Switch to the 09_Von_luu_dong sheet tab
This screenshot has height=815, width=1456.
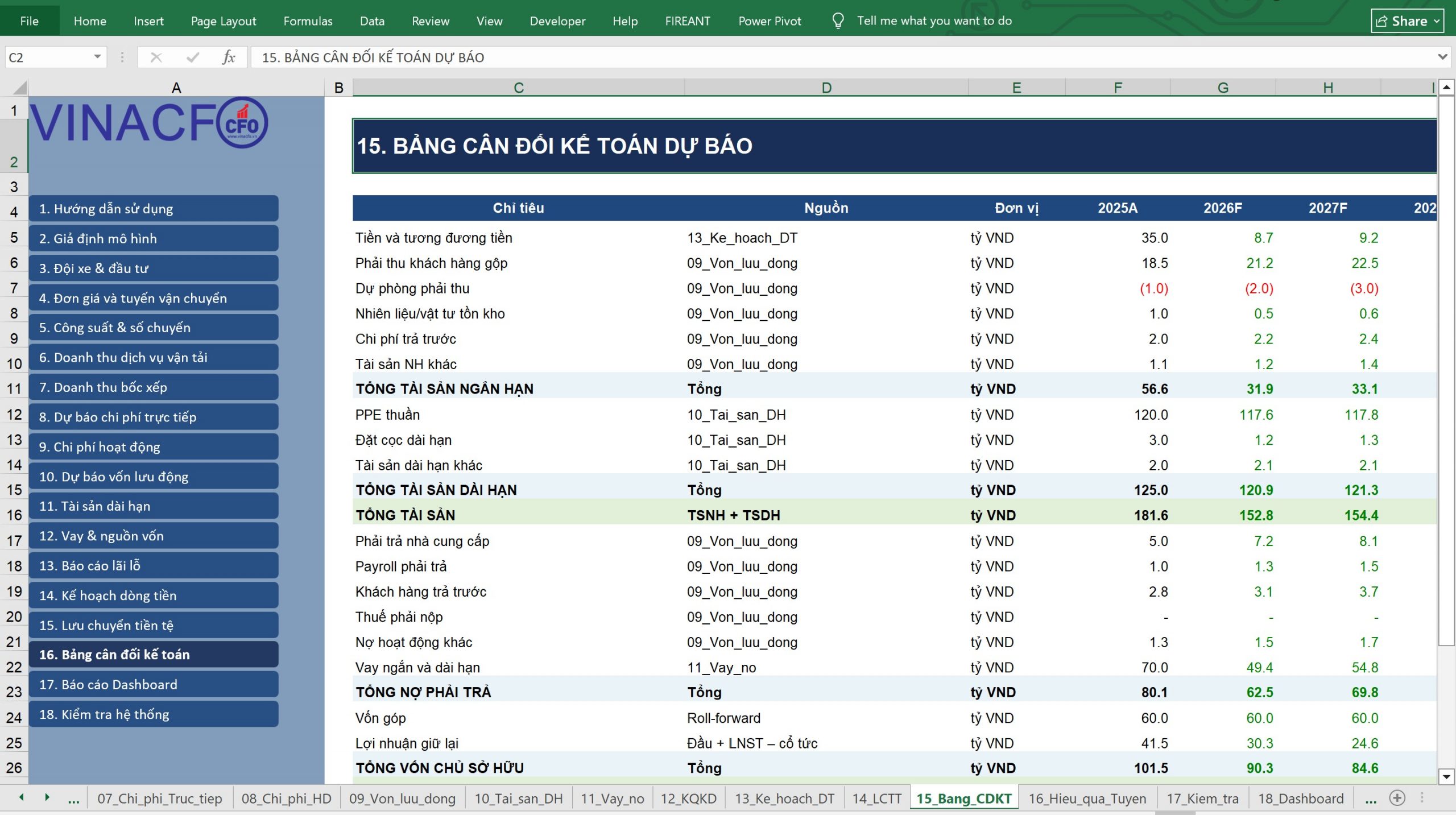(402, 799)
